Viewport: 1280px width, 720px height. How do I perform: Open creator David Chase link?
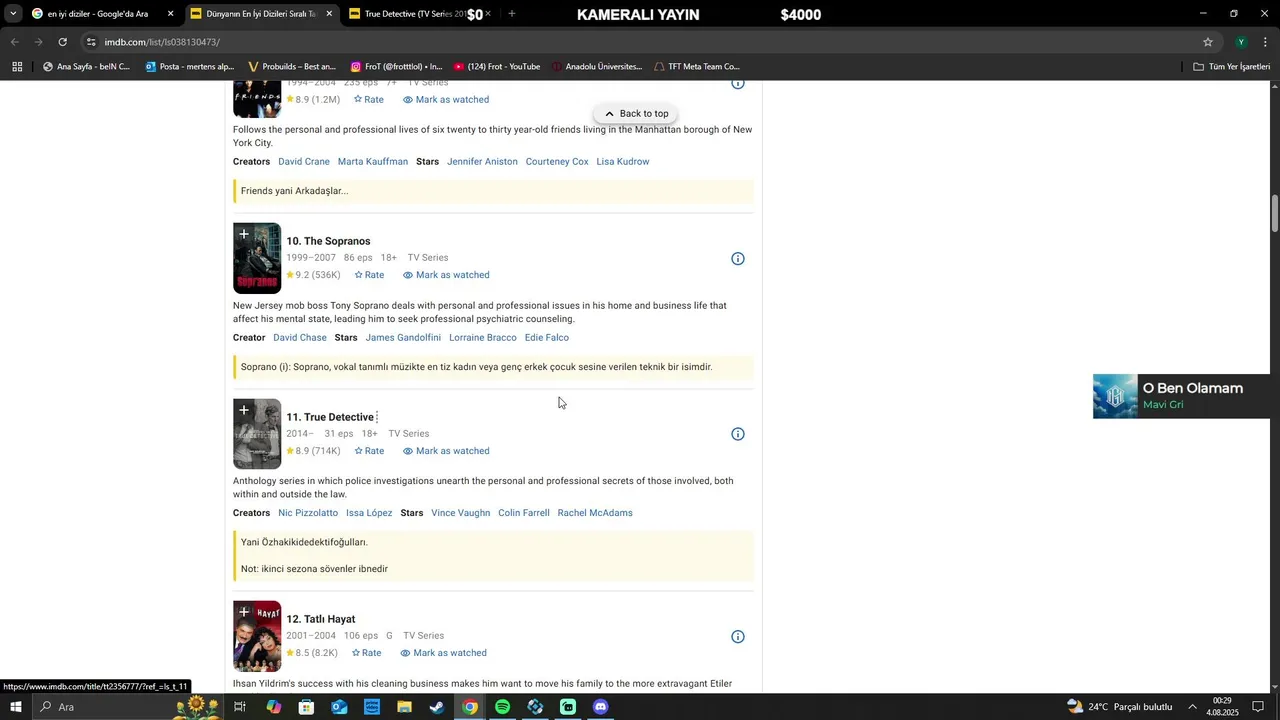point(300,338)
